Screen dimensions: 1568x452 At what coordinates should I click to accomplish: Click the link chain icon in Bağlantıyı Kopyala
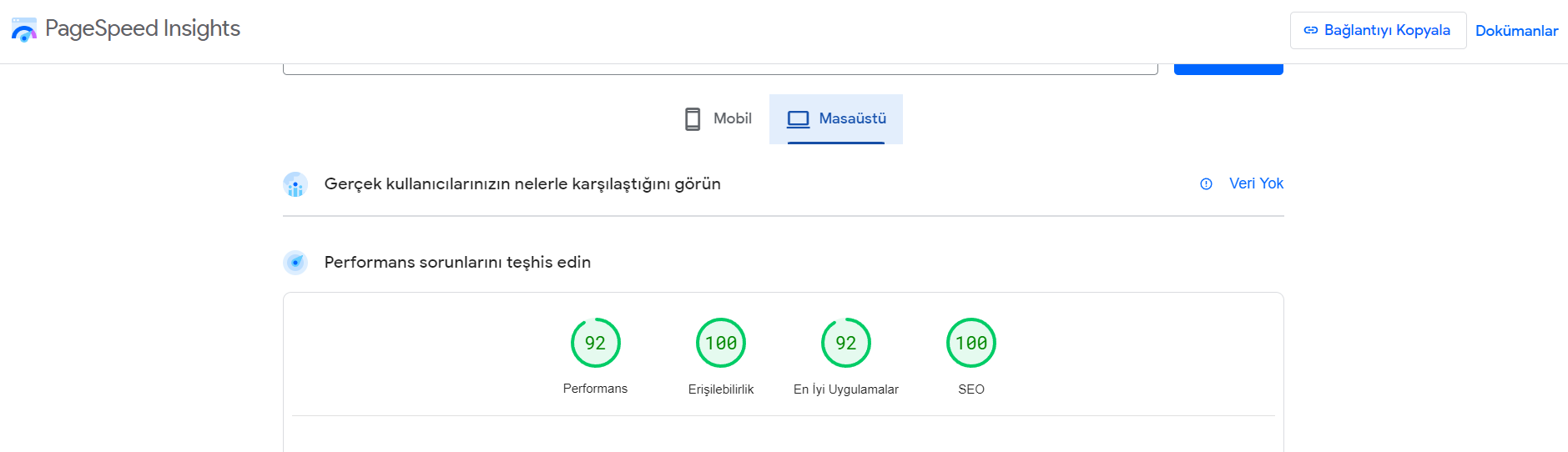pos(1311,31)
